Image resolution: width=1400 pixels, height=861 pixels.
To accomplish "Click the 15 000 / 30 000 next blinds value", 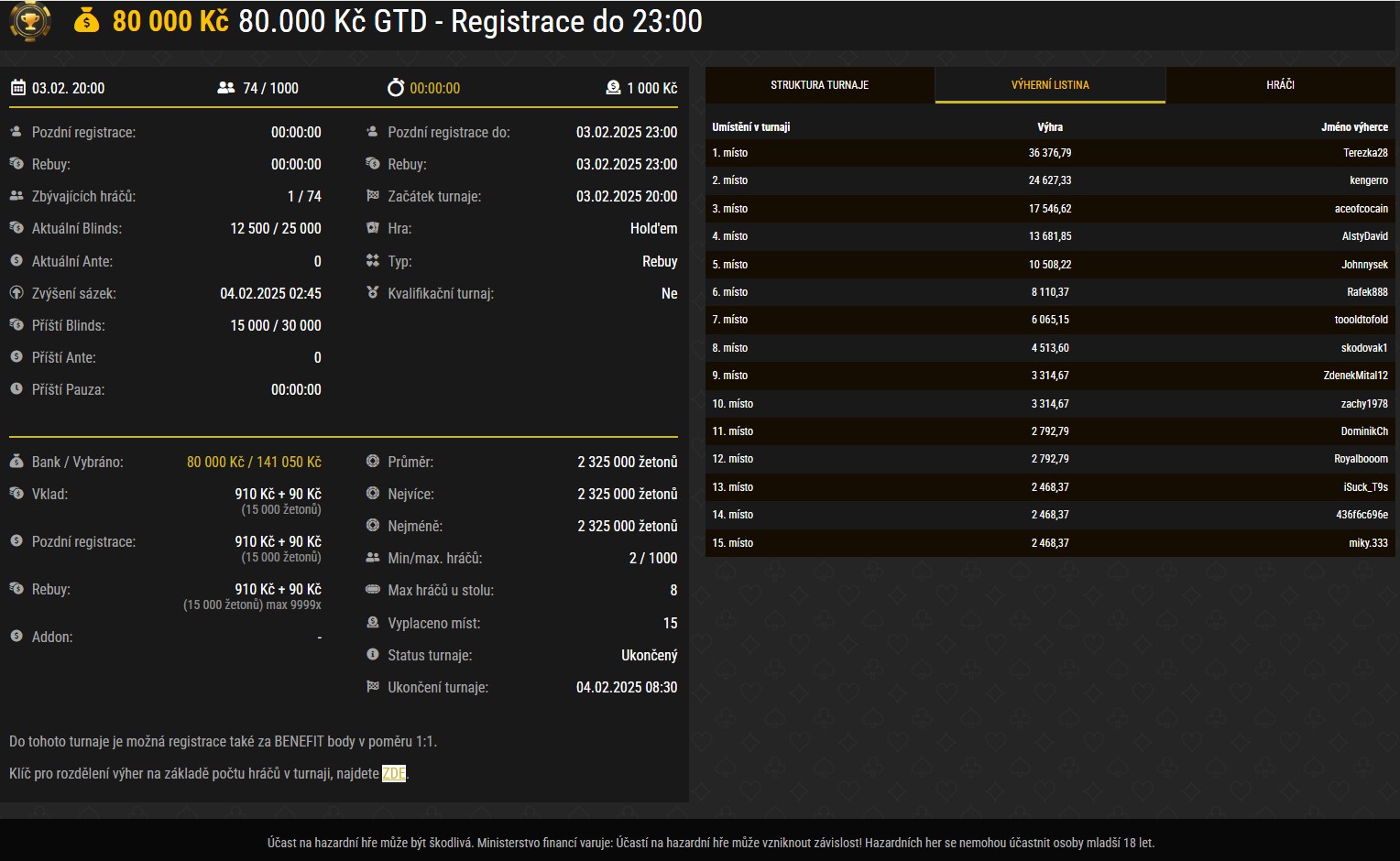I will 276,325.
